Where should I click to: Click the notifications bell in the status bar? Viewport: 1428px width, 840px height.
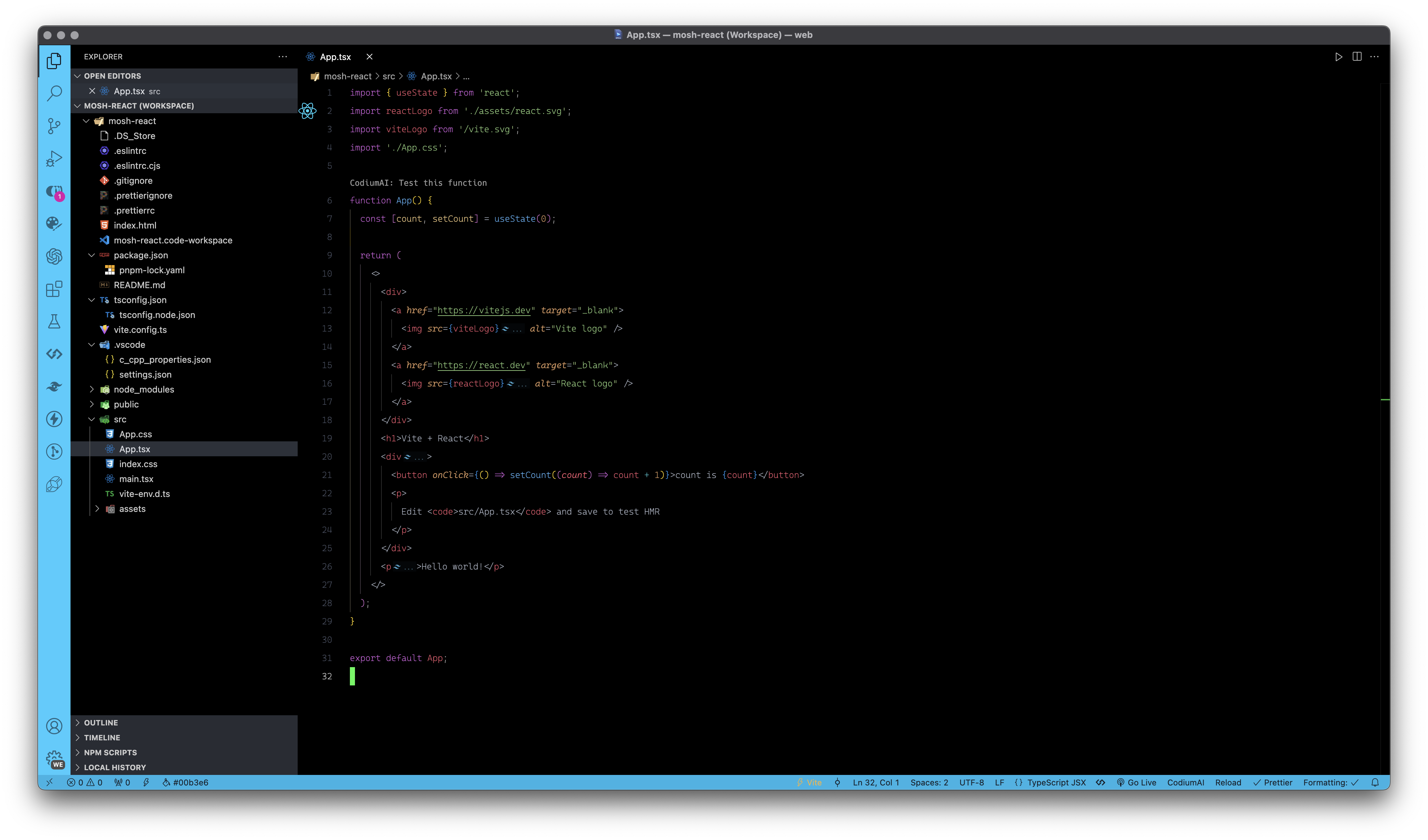(1375, 782)
